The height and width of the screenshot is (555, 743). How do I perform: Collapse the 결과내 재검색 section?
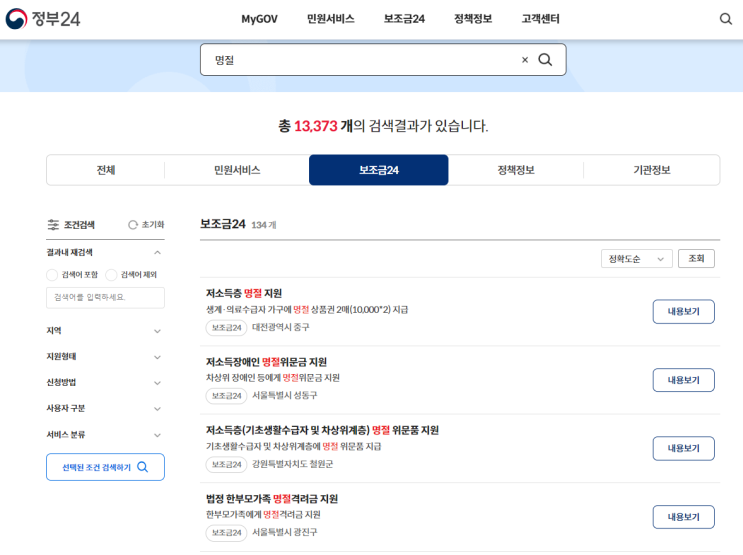pyautogui.click(x=157, y=253)
